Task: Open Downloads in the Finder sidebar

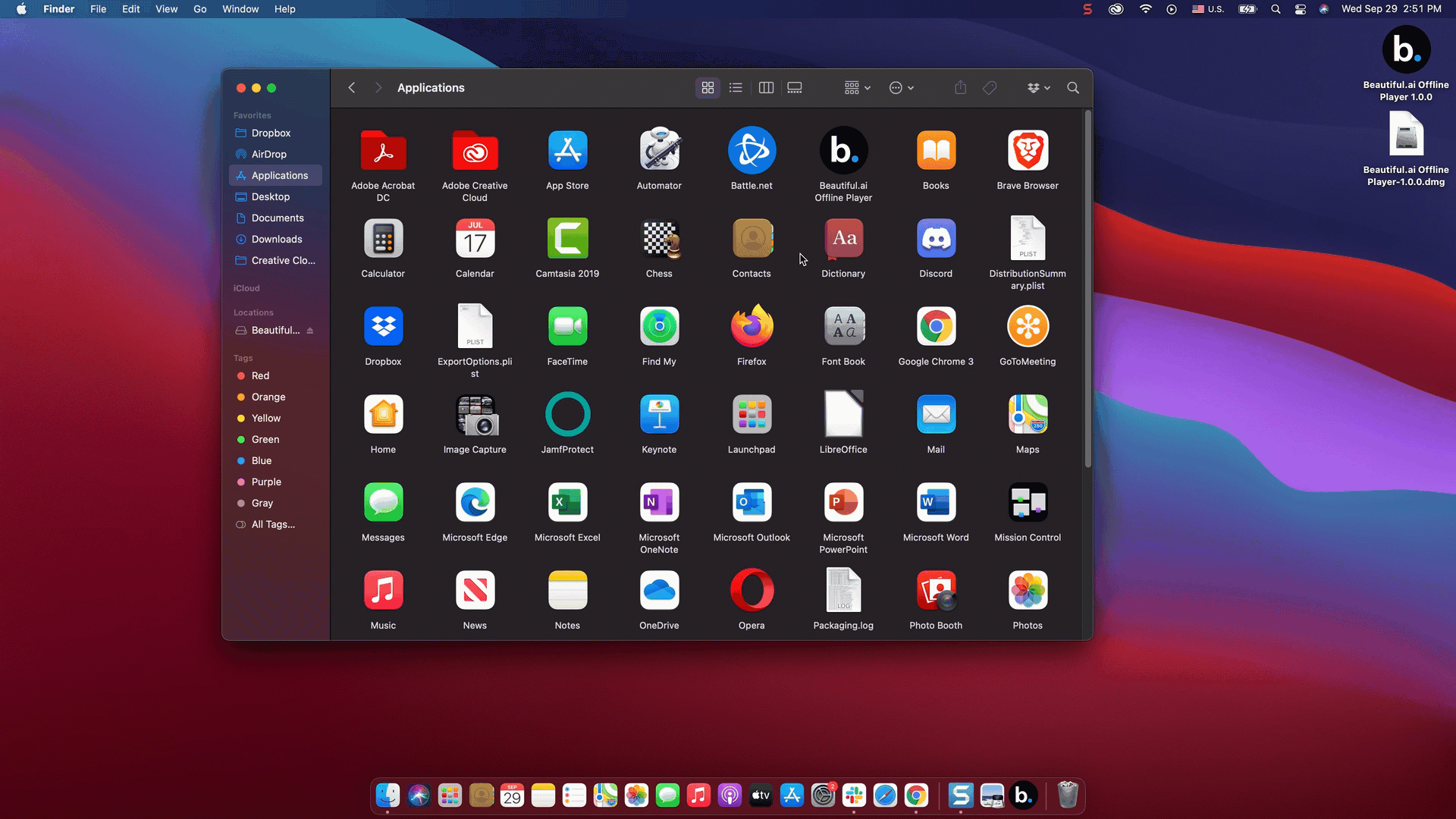Action: [275, 240]
